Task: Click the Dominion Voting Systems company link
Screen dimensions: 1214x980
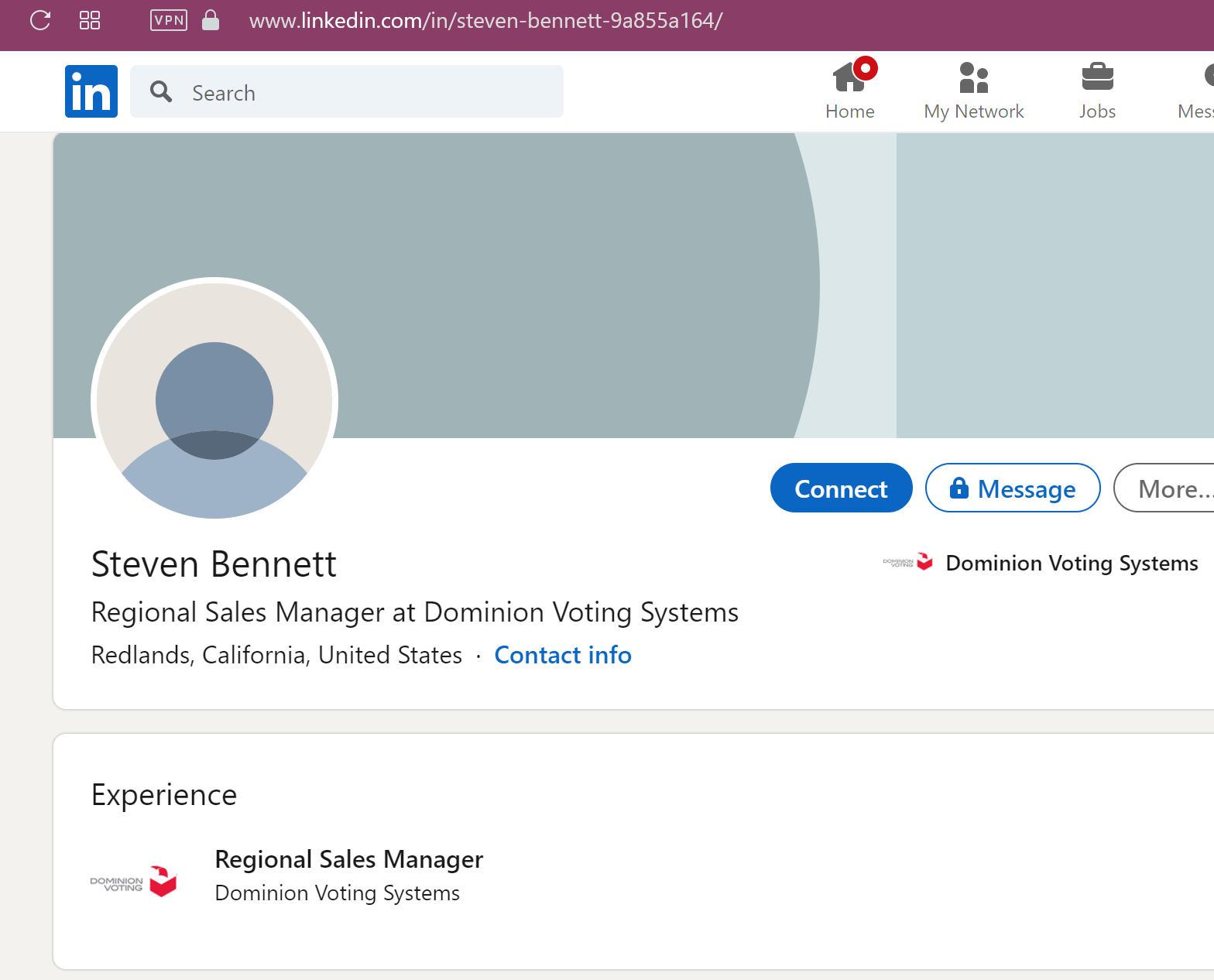Action: 1071,563
